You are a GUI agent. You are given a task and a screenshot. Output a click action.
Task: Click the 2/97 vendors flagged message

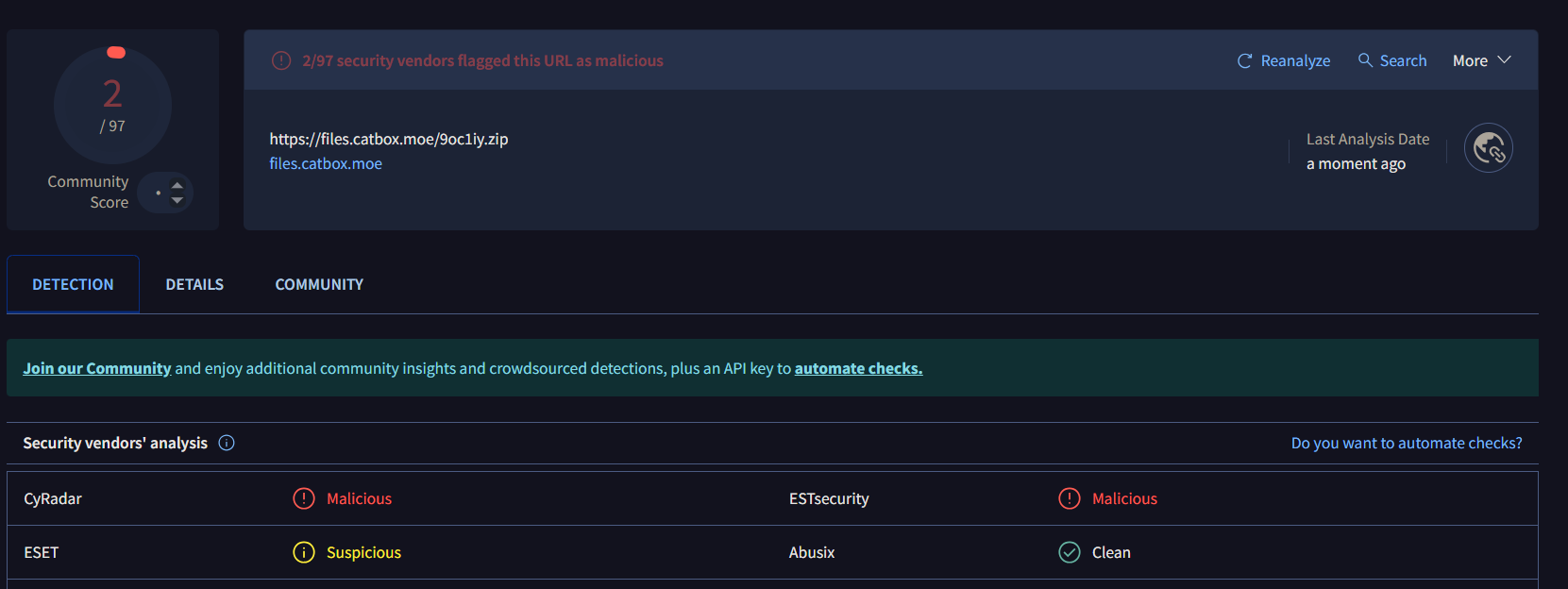coord(482,60)
